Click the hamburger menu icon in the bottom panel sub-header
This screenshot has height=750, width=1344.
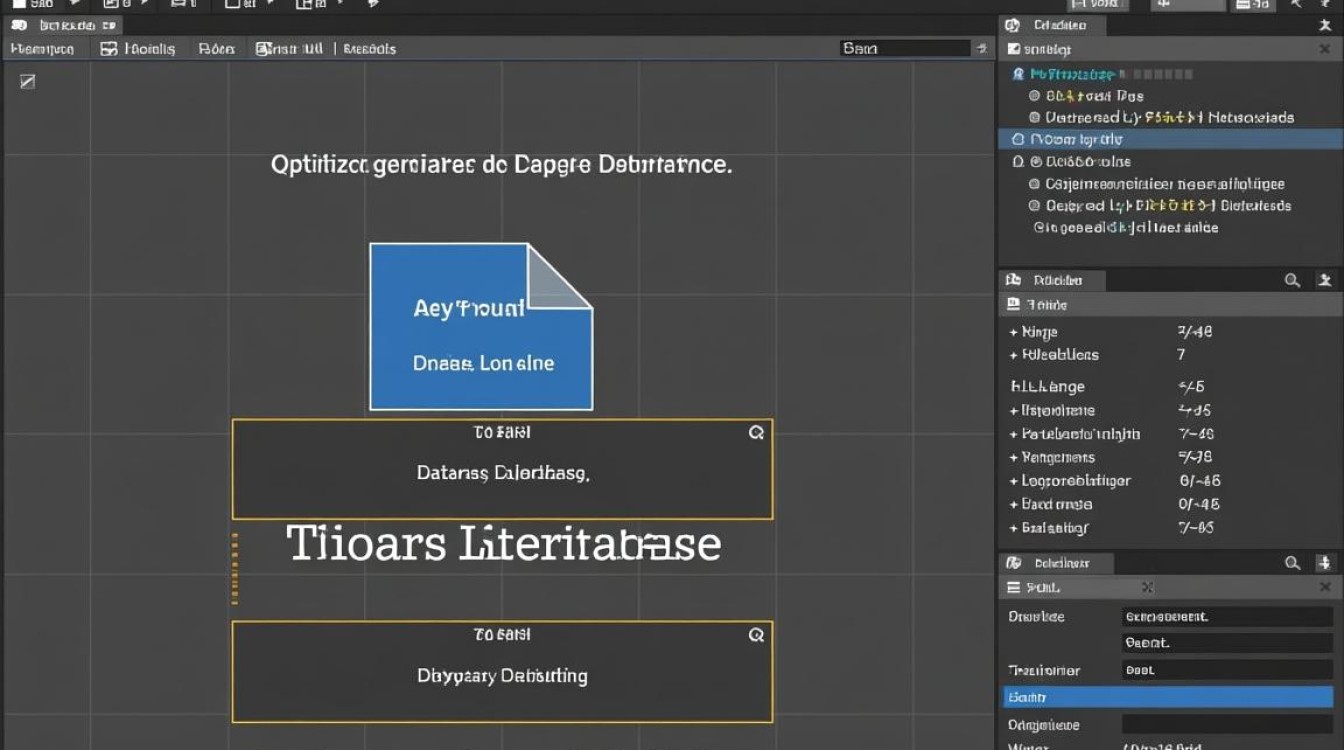[x=1013, y=588]
